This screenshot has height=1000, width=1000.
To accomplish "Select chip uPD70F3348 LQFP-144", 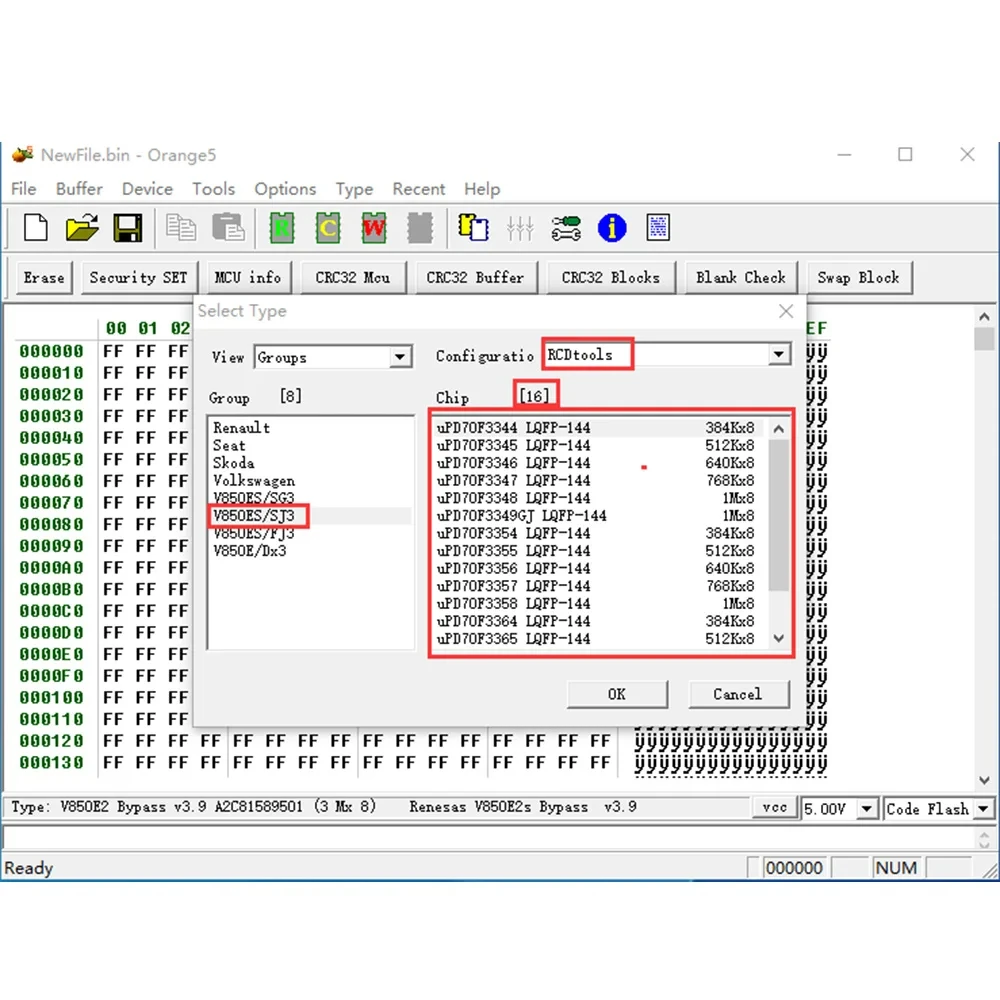I will pyautogui.click(x=596, y=497).
